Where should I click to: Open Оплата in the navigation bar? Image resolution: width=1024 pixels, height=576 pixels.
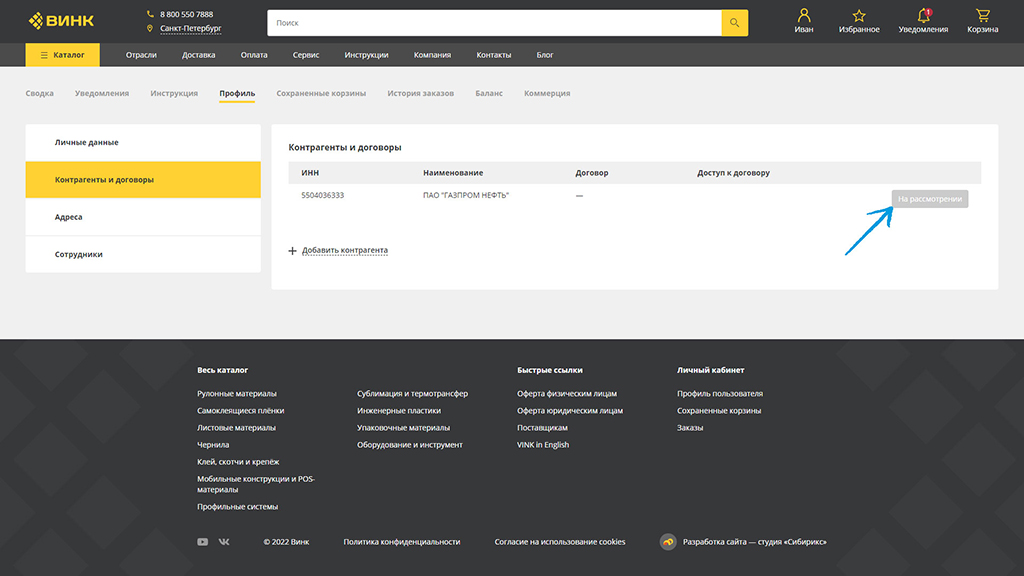pyautogui.click(x=254, y=55)
